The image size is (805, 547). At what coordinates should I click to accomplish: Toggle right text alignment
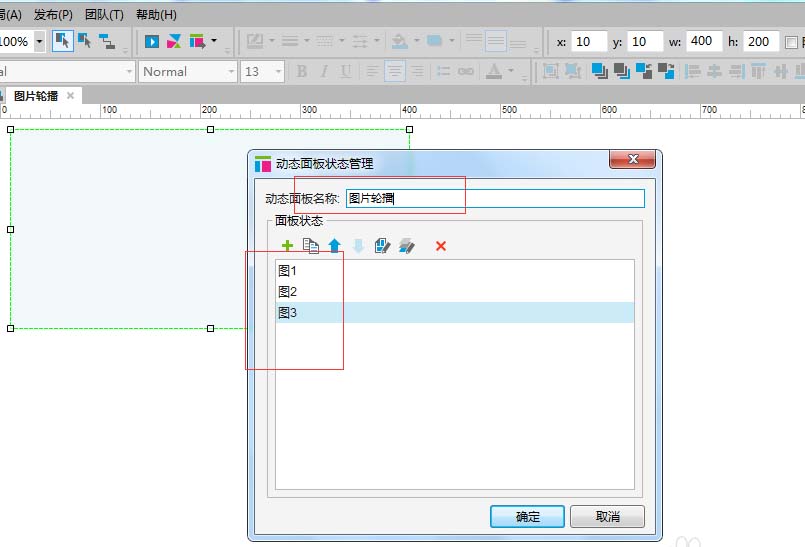(417, 71)
